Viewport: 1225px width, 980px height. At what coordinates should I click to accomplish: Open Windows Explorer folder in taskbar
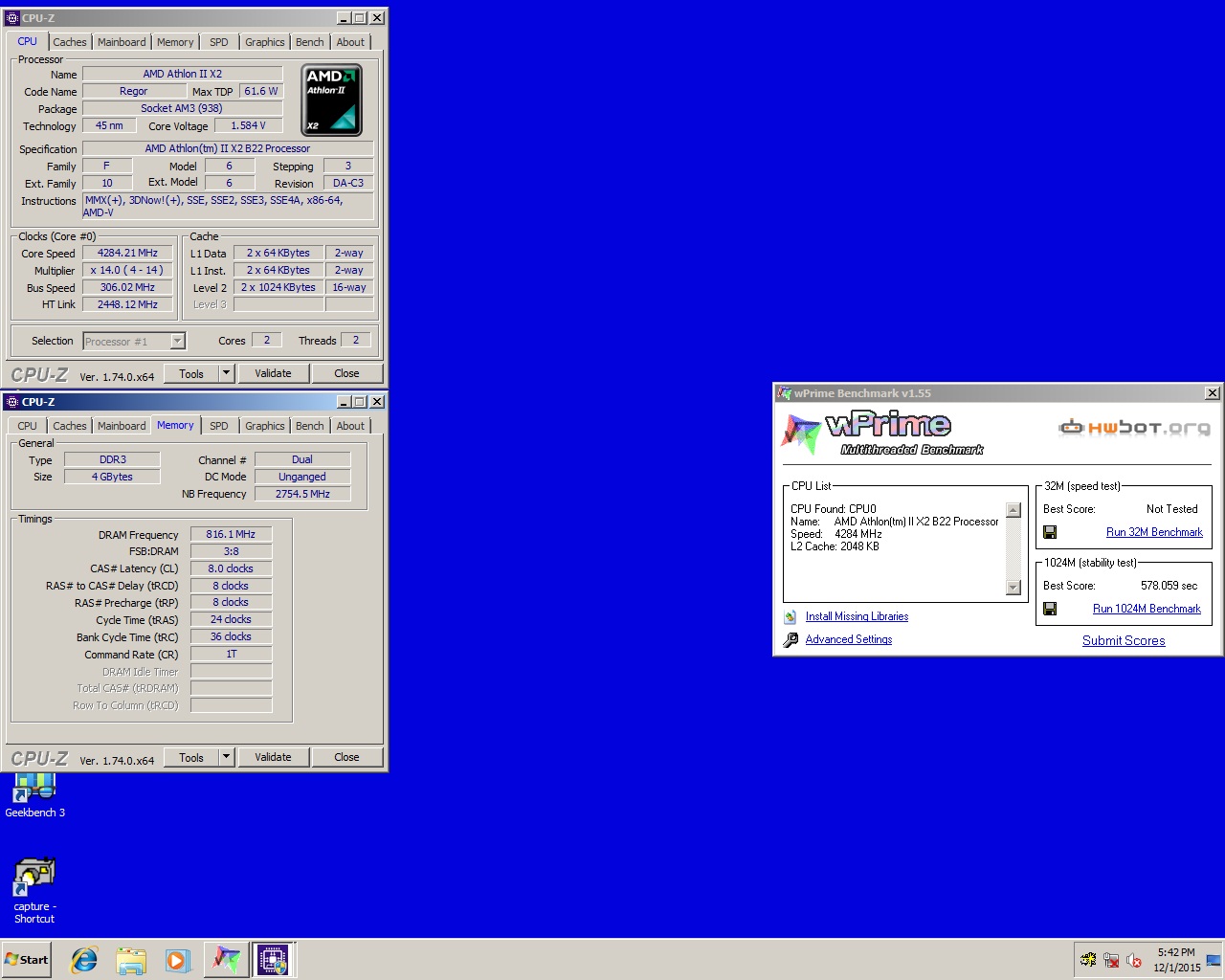pos(131,960)
